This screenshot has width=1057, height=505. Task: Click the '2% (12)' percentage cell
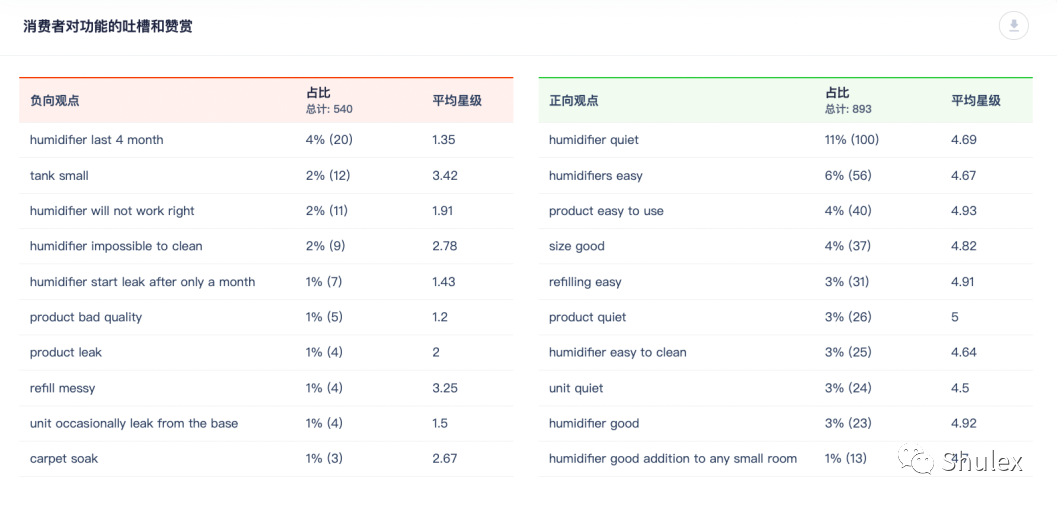pyautogui.click(x=328, y=176)
